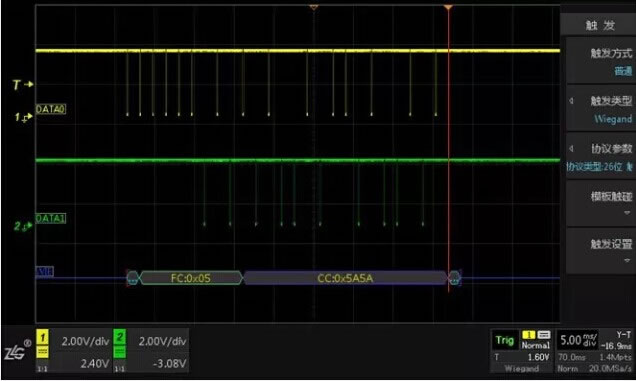Click the 5.00 ms/div timebase readout
The image size is (636, 381).
tap(578, 340)
